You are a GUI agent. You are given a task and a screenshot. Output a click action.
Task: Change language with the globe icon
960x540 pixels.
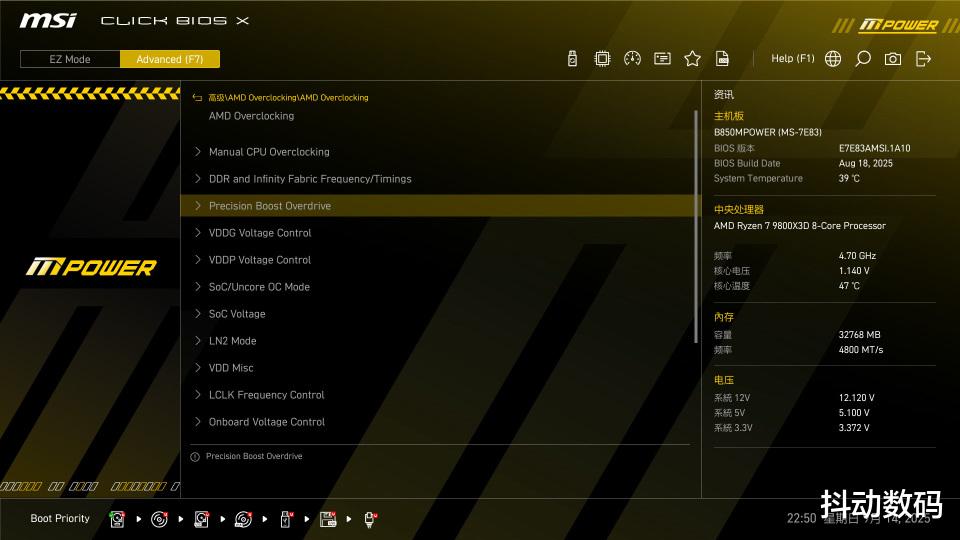click(x=833, y=59)
